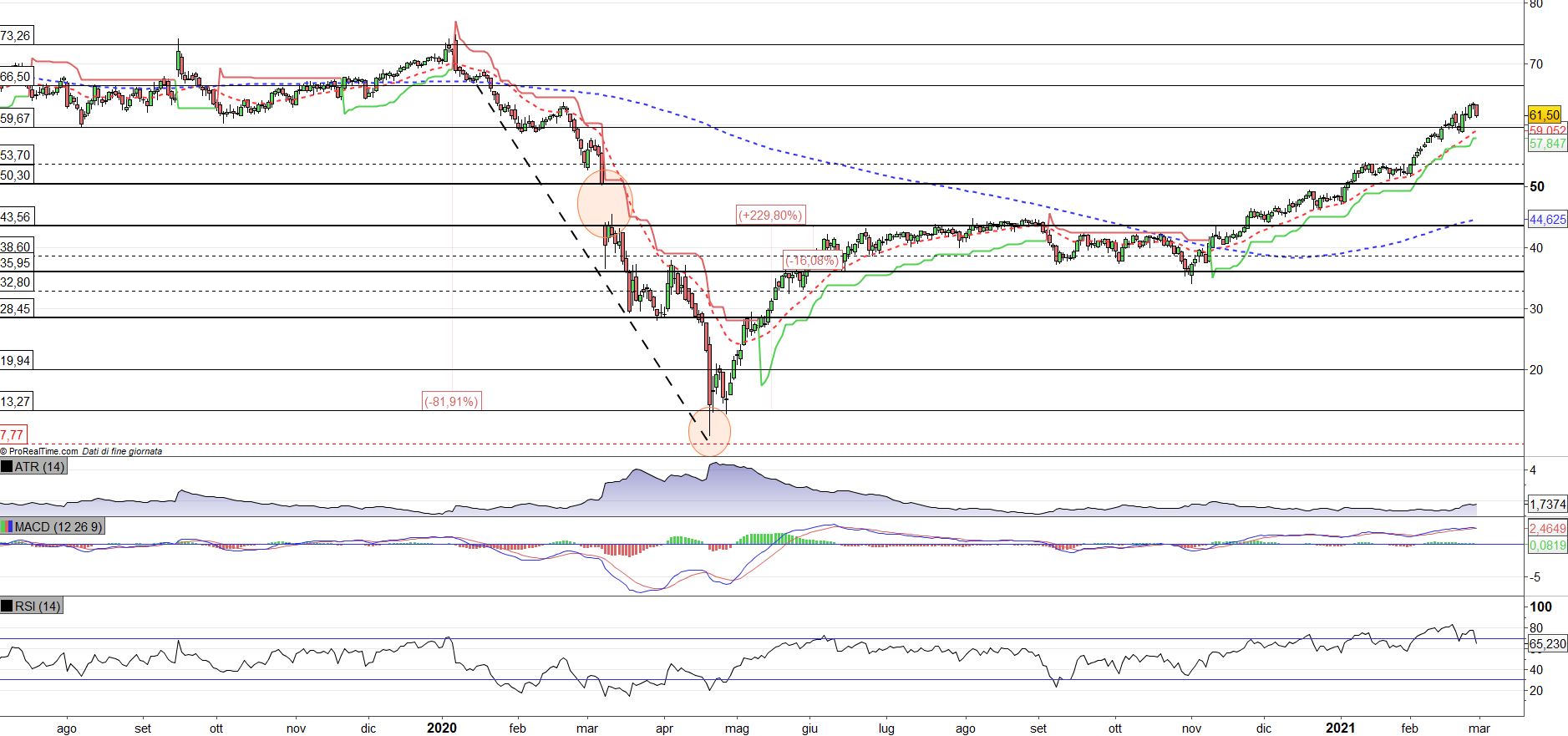Select the orange circle at the April low

[709, 432]
